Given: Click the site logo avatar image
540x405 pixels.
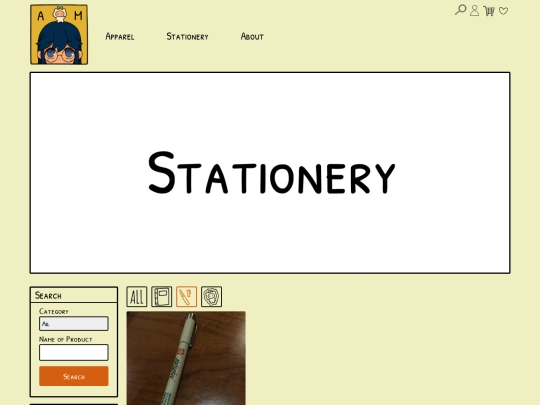Looking at the screenshot, I should click(59, 34).
